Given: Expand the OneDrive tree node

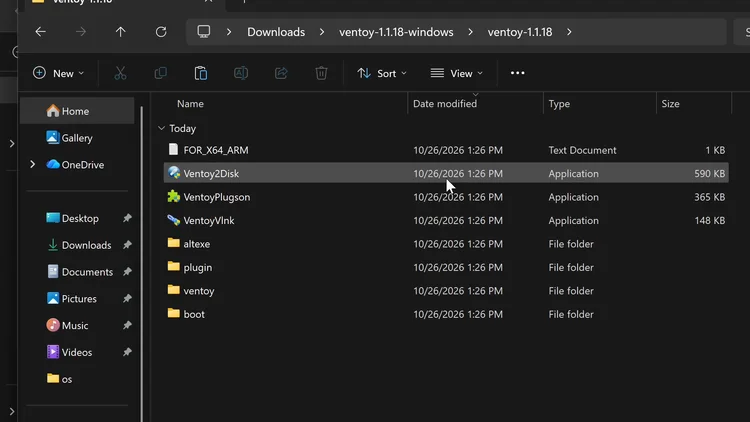Looking at the screenshot, I should point(33,165).
